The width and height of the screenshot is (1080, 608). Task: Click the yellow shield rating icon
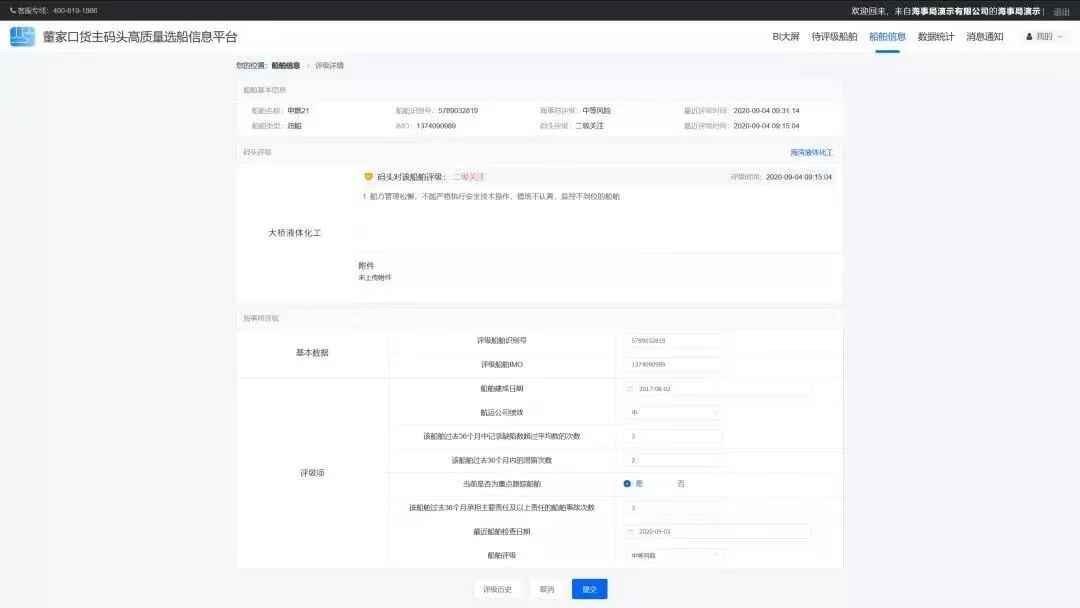tap(368, 176)
